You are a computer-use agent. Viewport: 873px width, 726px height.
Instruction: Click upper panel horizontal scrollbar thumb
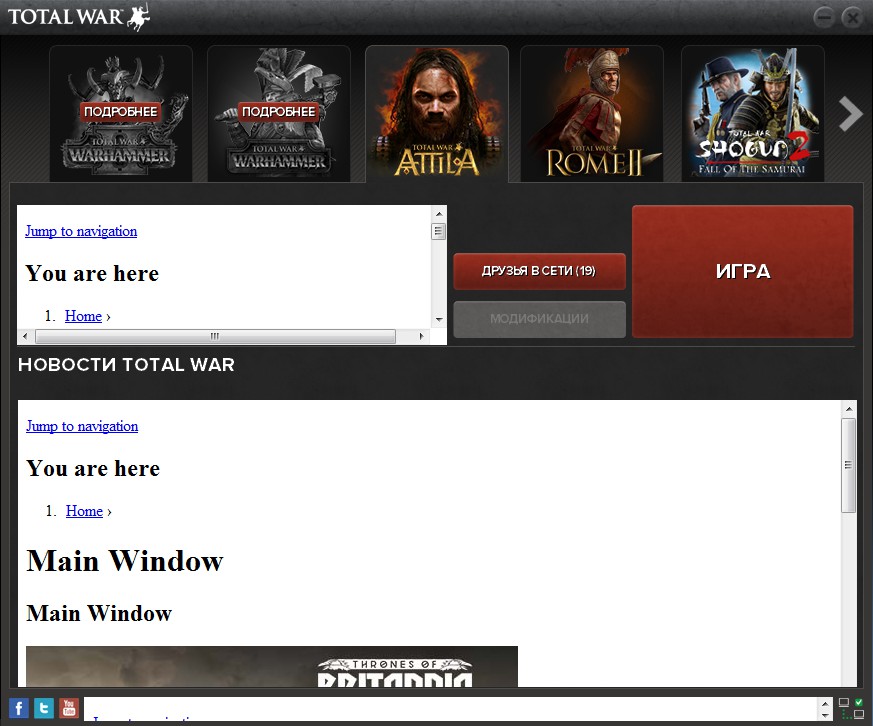tap(215, 336)
